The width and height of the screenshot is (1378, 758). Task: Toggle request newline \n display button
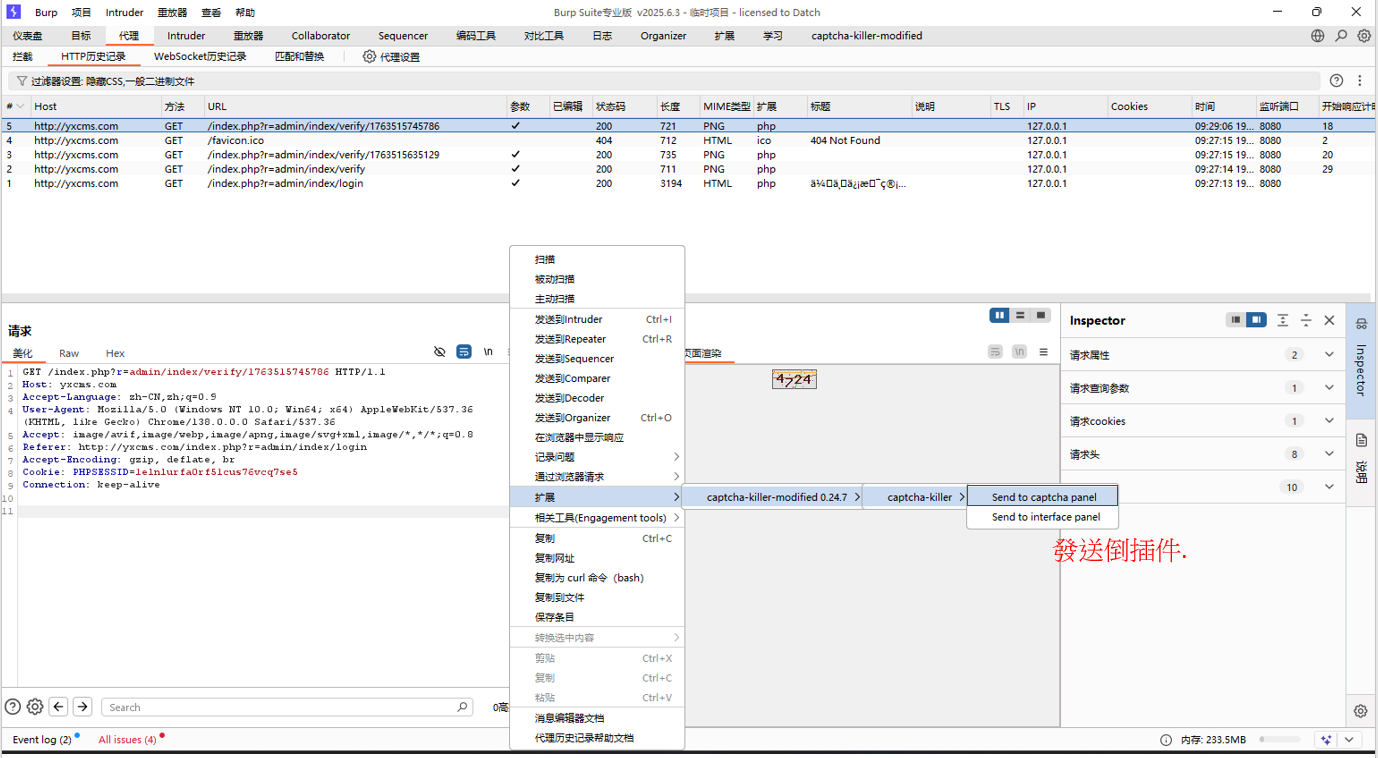[x=488, y=352]
